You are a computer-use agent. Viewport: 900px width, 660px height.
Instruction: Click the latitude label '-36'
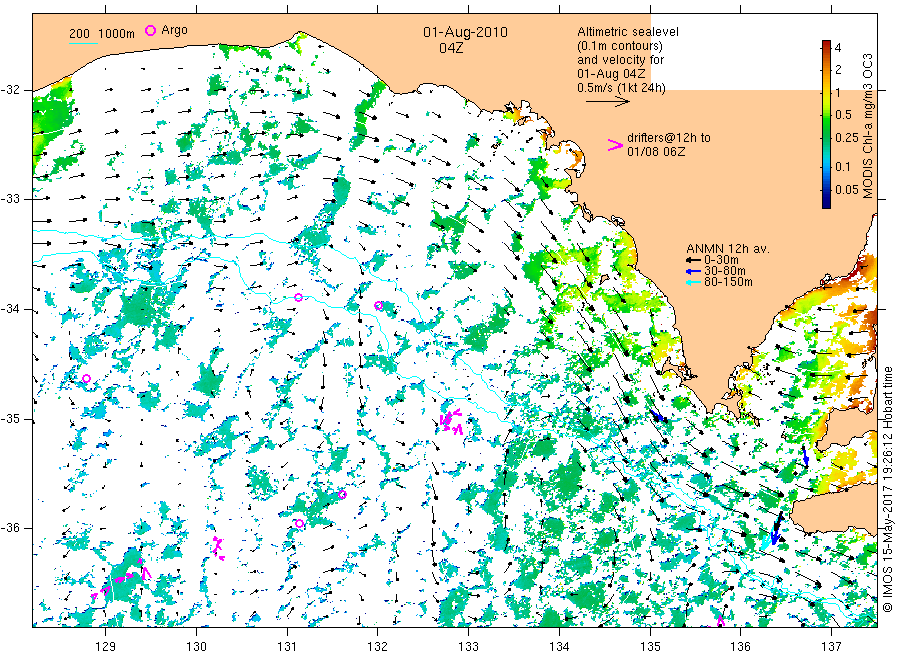[10, 529]
